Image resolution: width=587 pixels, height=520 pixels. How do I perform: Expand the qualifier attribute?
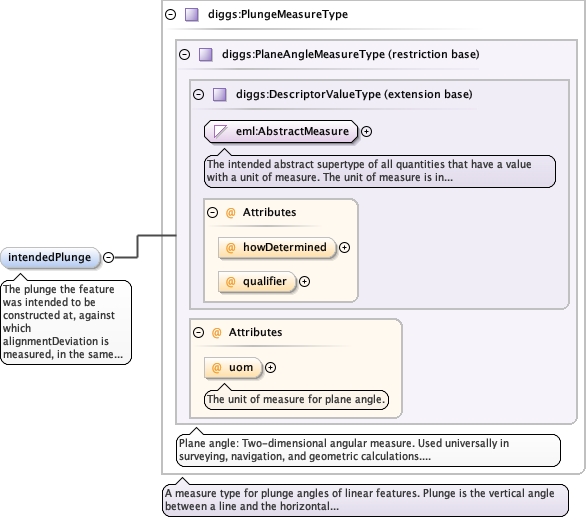(x=305, y=282)
